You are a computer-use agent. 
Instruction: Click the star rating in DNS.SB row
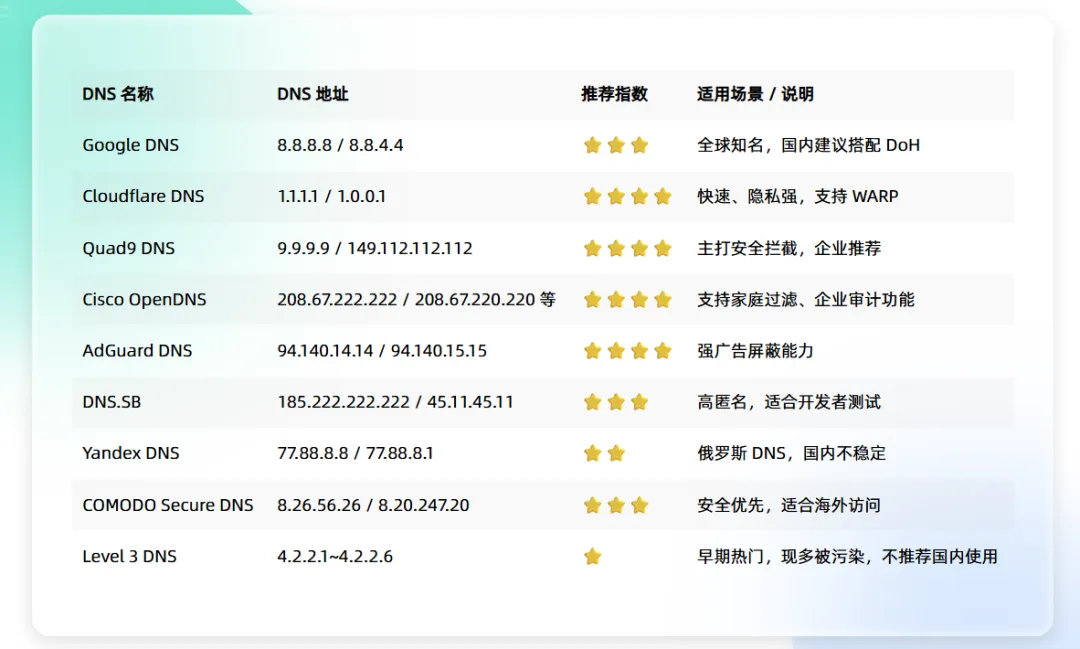616,402
